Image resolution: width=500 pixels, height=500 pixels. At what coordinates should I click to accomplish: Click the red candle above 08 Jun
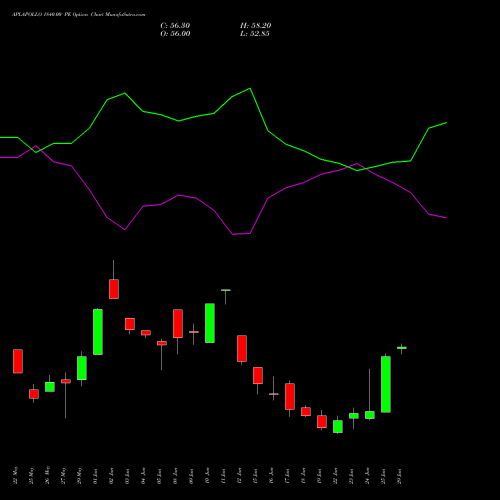click(178, 324)
